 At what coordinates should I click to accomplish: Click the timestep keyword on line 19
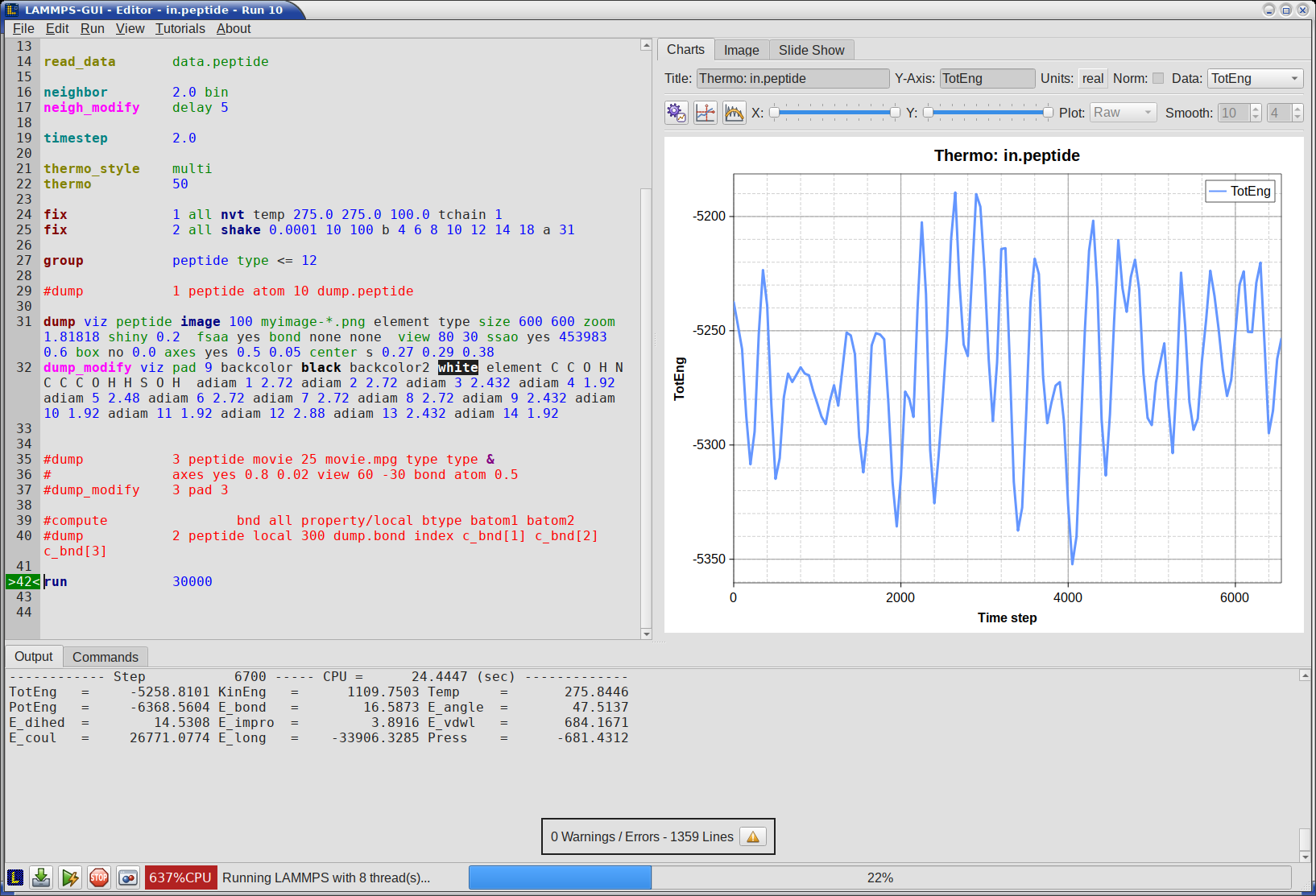[x=76, y=138]
